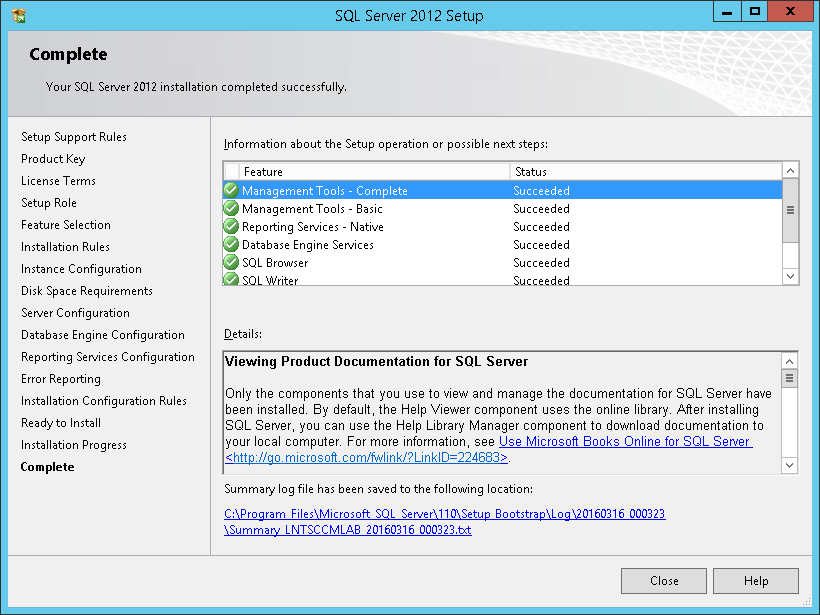The width and height of the screenshot is (820, 615).
Task: Select the Reporting Services - Native row
Action: [503, 226]
